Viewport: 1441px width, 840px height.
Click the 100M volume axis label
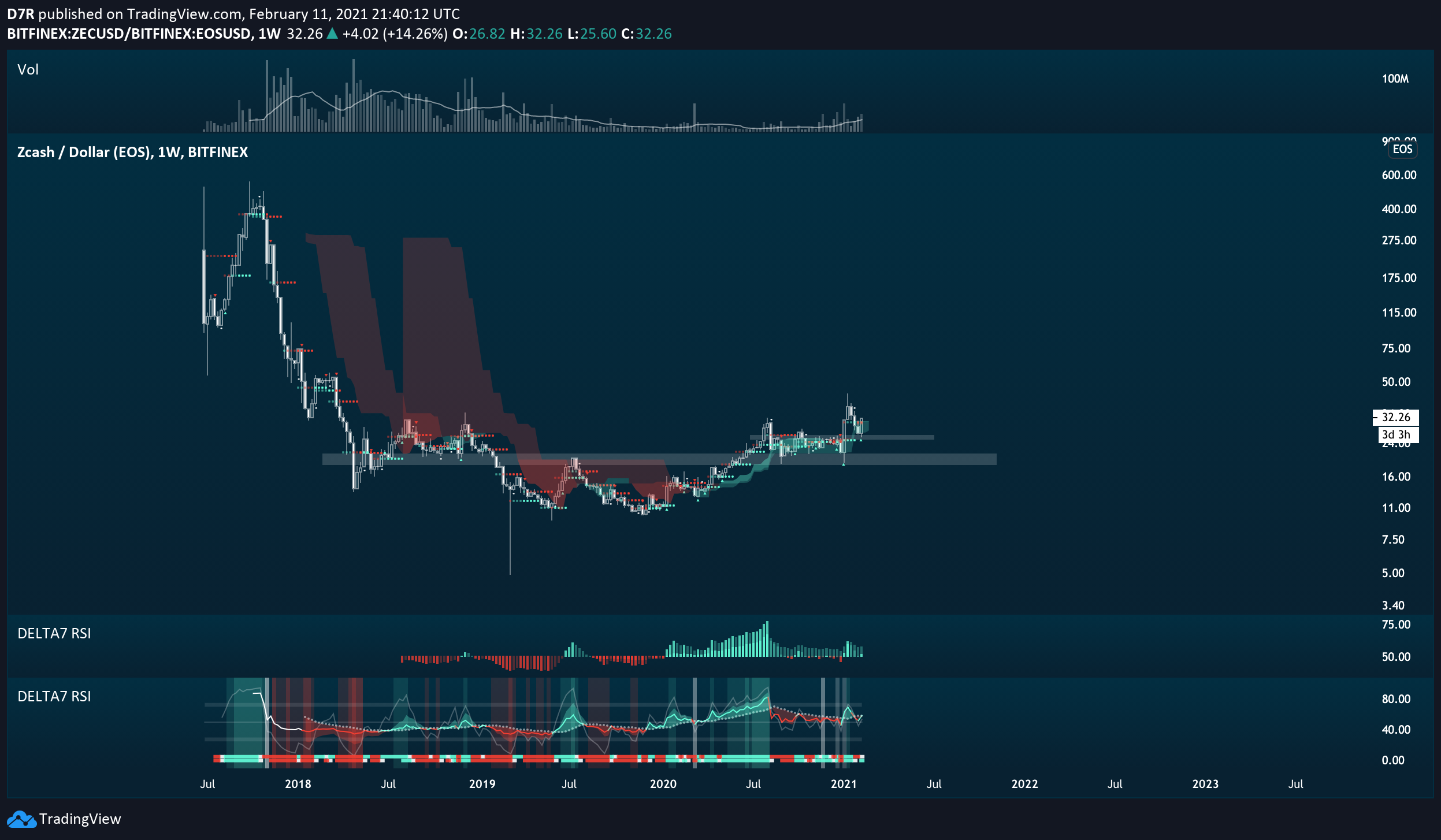point(1395,79)
